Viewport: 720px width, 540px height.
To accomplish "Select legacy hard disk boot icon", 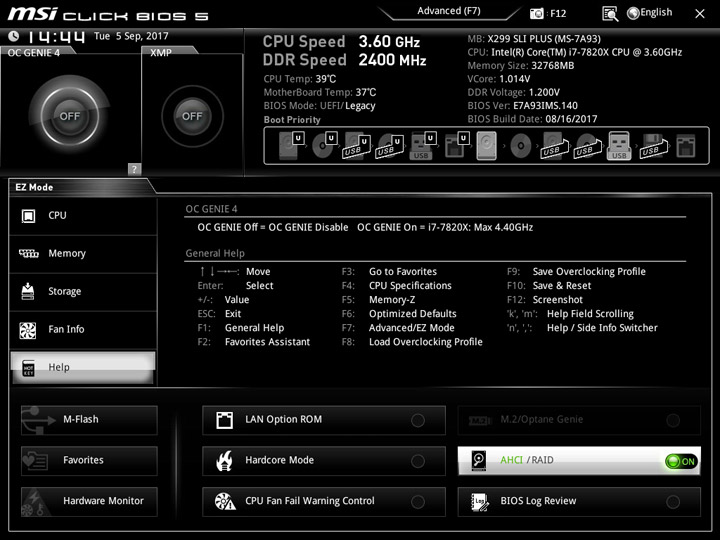I will click(x=486, y=146).
